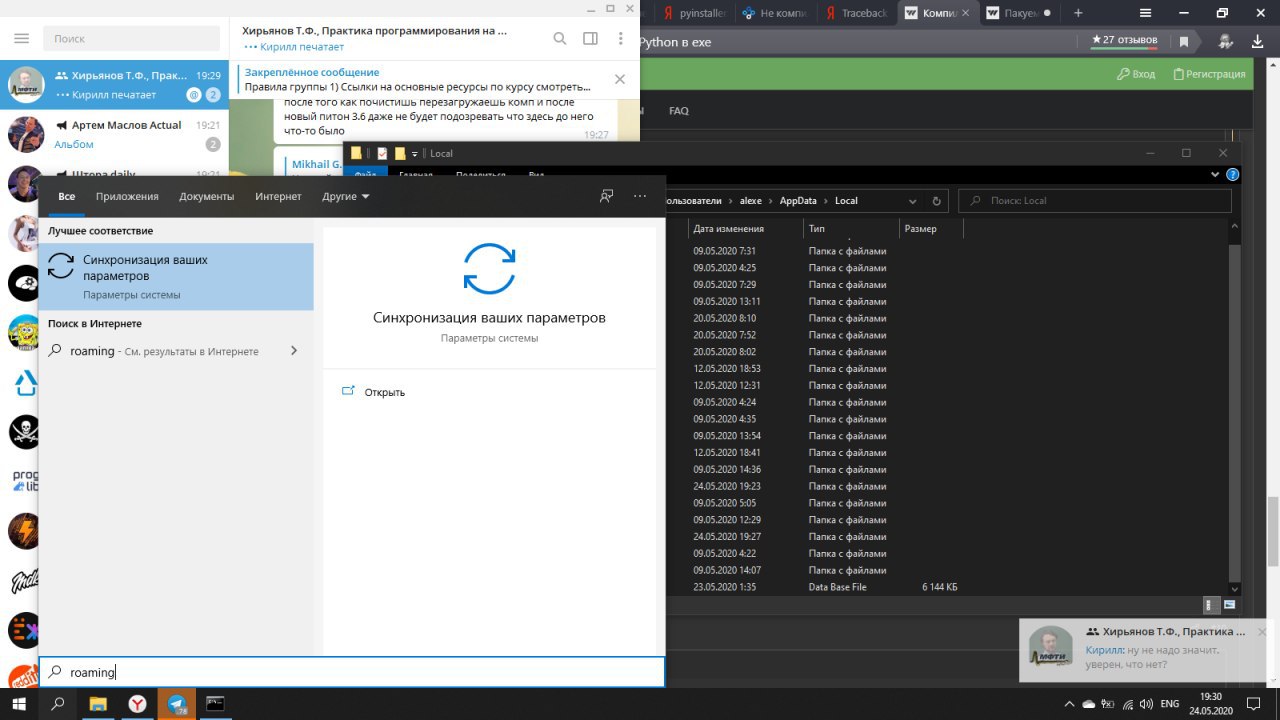The height and width of the screenshot is (720, 1280).
Task: Expand the Explorer ribbon chevron
Action: point(1217,174)
